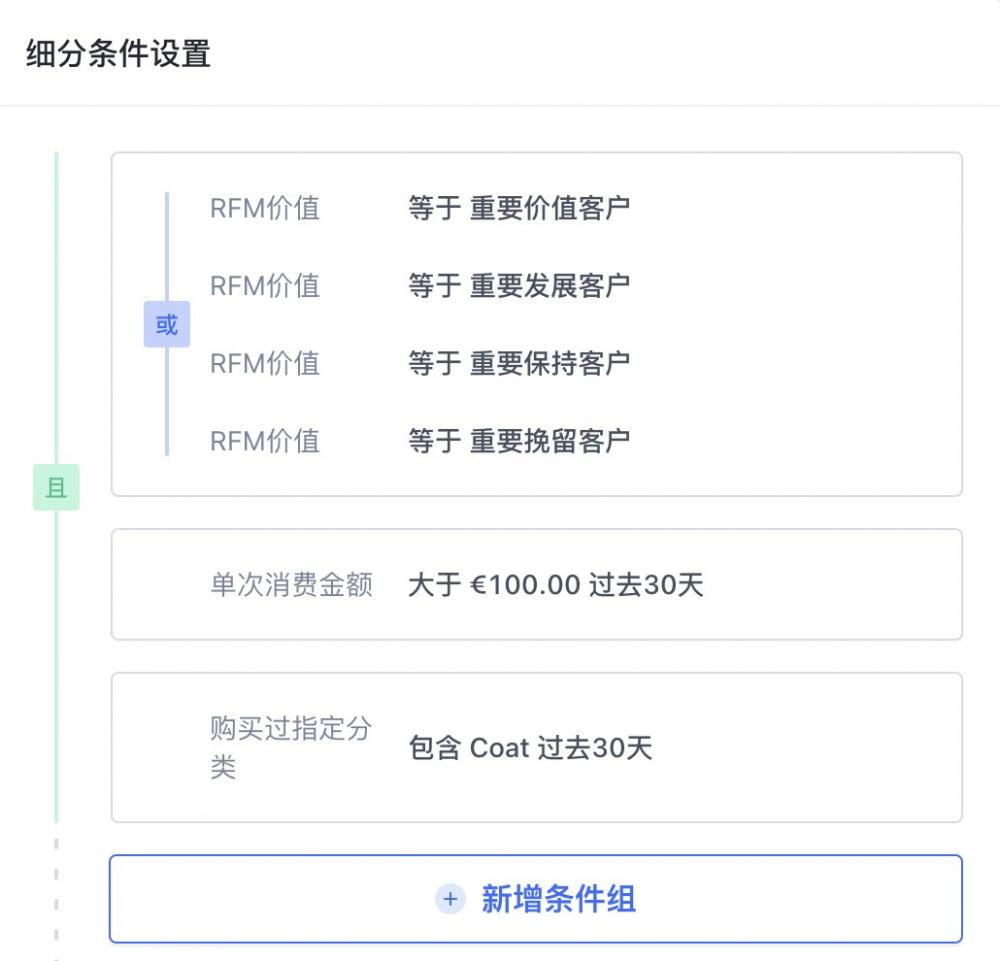Click the 包含 Coat 过去30天 value

click(x=528, y=748)
